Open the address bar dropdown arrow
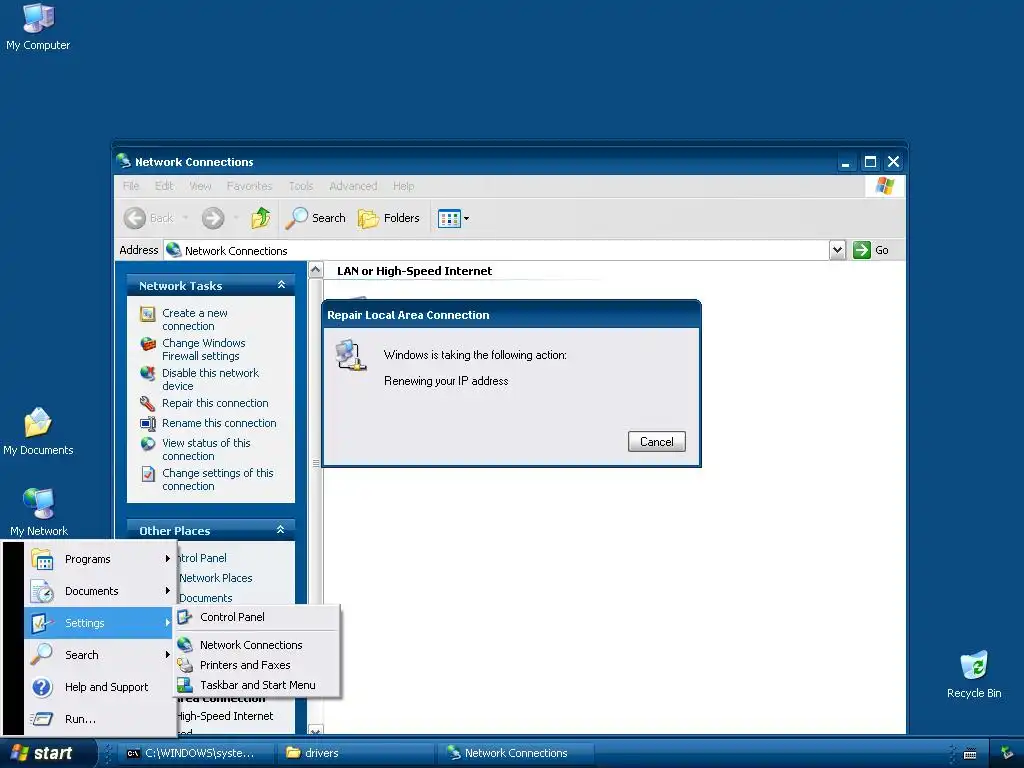Screen dimensions: 1024x768 click(837, 250)
